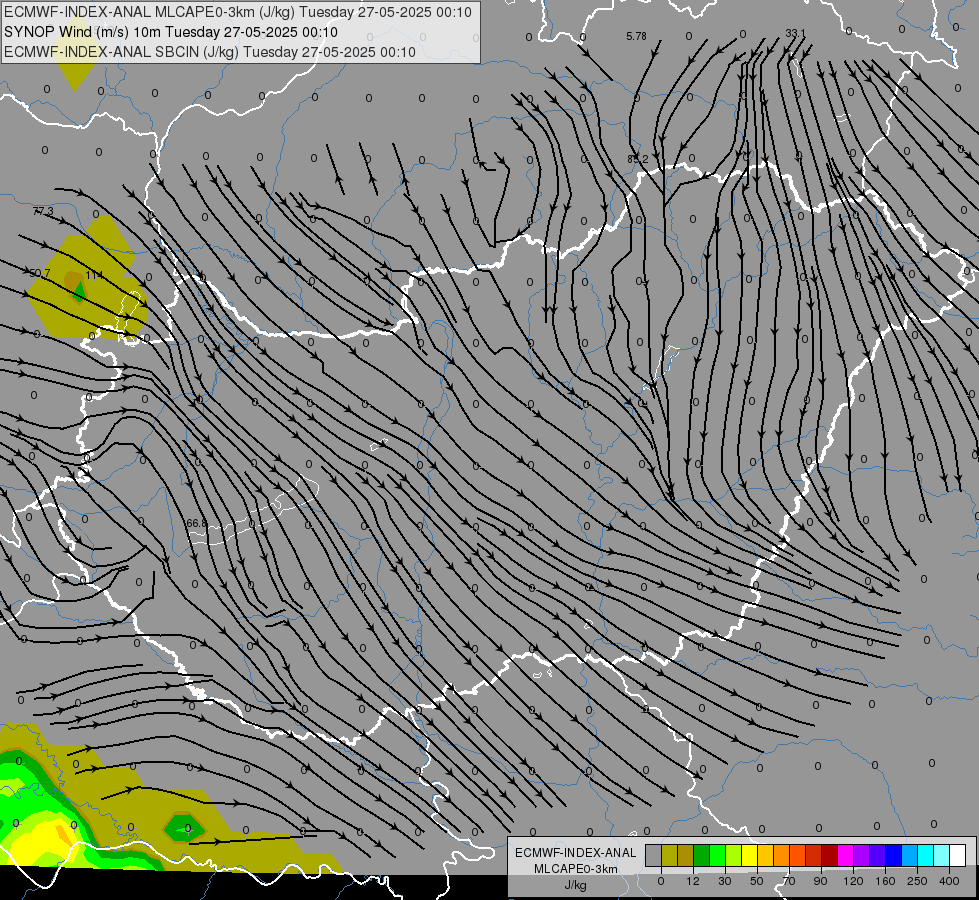Click the 'ECMWF-INDEX-ANAL SBCIN (J/kg)' title line
Screen dimensions: 979x900
[121, 52]
